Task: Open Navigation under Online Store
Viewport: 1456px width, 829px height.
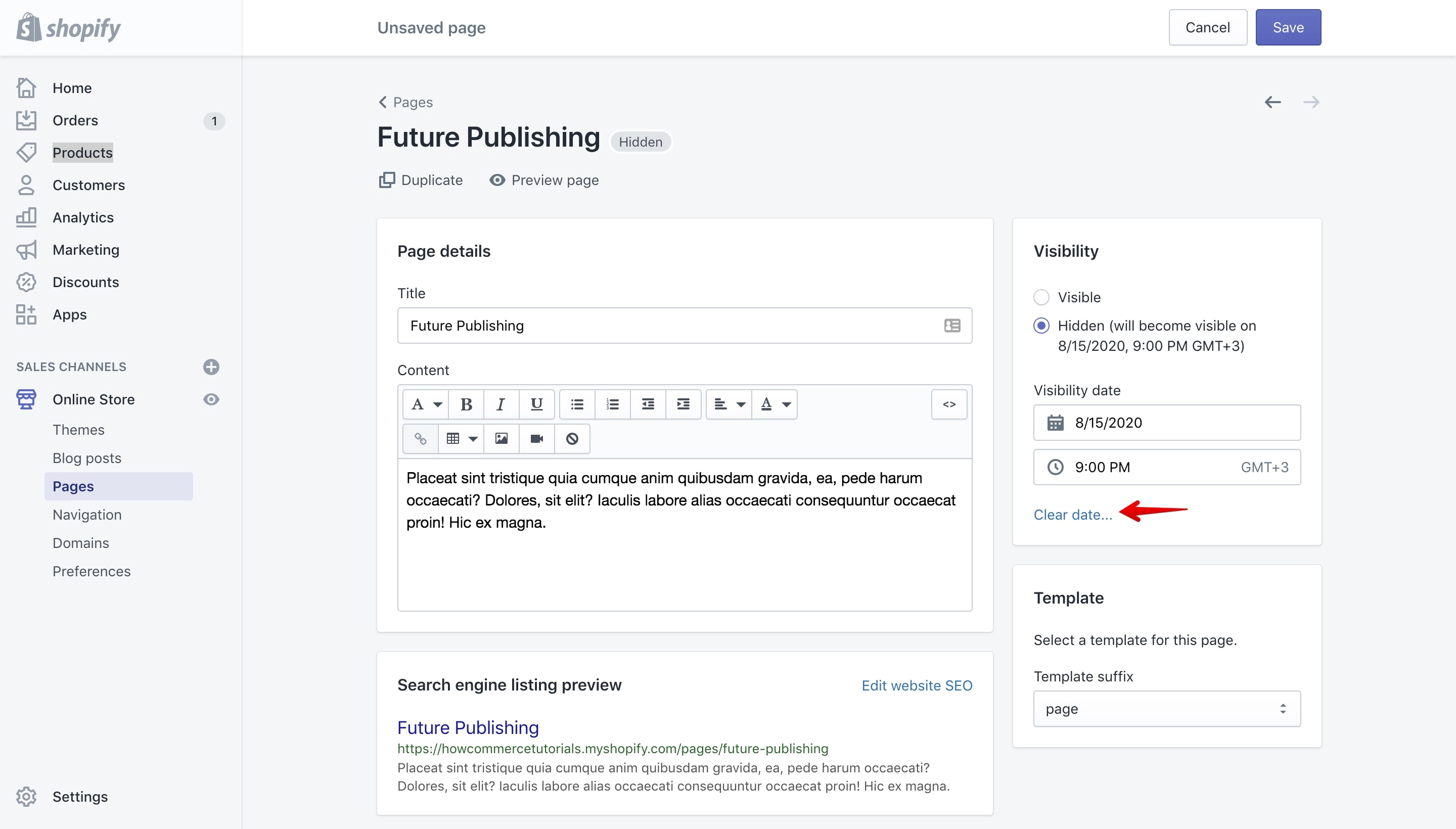Action: [86, 515]
